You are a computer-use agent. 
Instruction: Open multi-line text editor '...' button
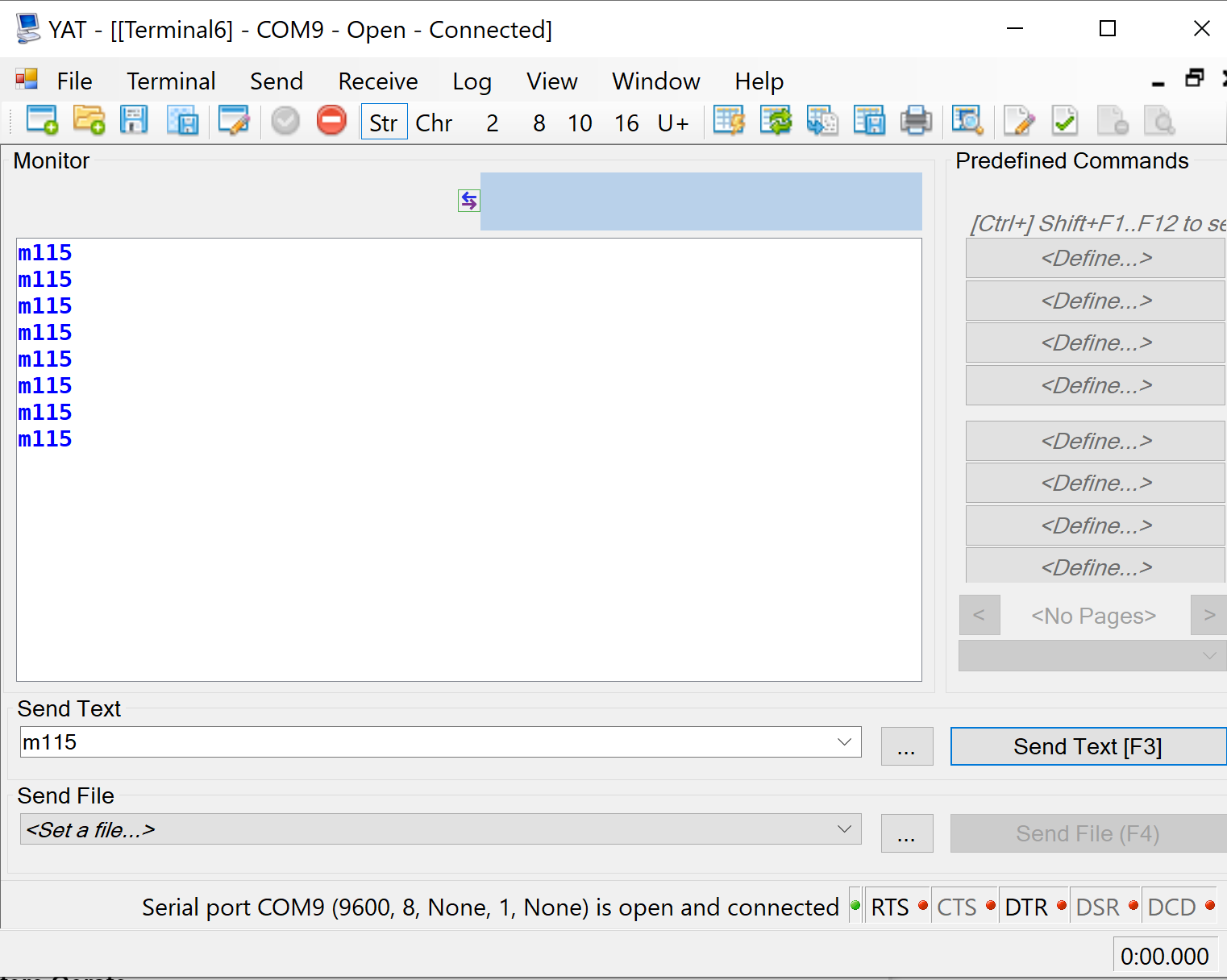coord(907,746)
